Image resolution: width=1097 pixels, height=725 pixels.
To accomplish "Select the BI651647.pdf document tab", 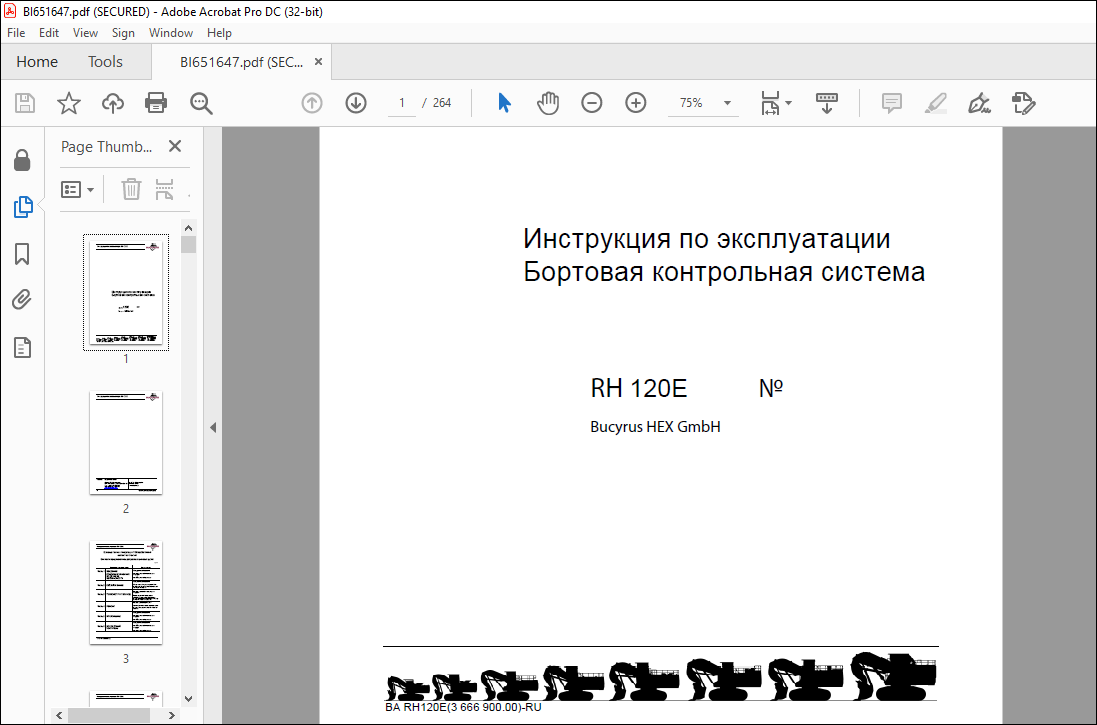I will pyautogui.click(x=241, y=62).
